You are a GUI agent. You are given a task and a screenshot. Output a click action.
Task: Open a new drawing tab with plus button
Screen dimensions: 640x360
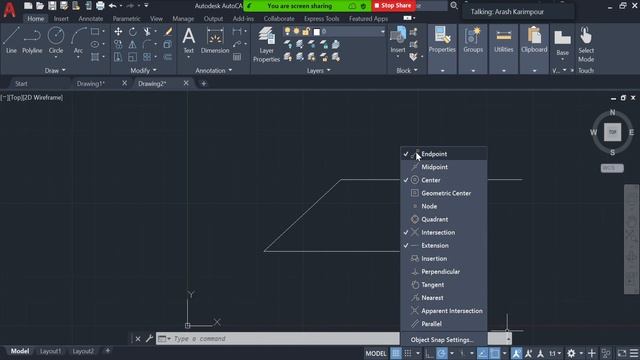203,83
